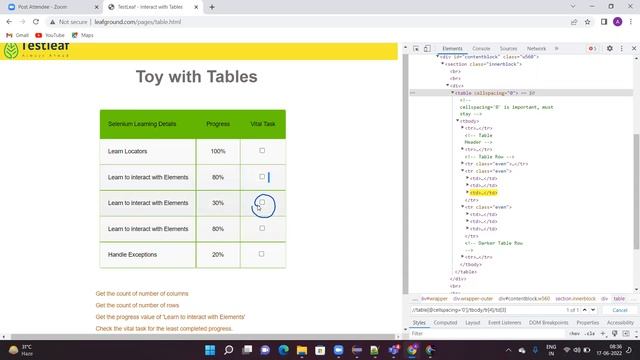The height and width of the screenshot is (360, 640).
Task: Reload the page with the refresh icon
Action: click(36, 22)
